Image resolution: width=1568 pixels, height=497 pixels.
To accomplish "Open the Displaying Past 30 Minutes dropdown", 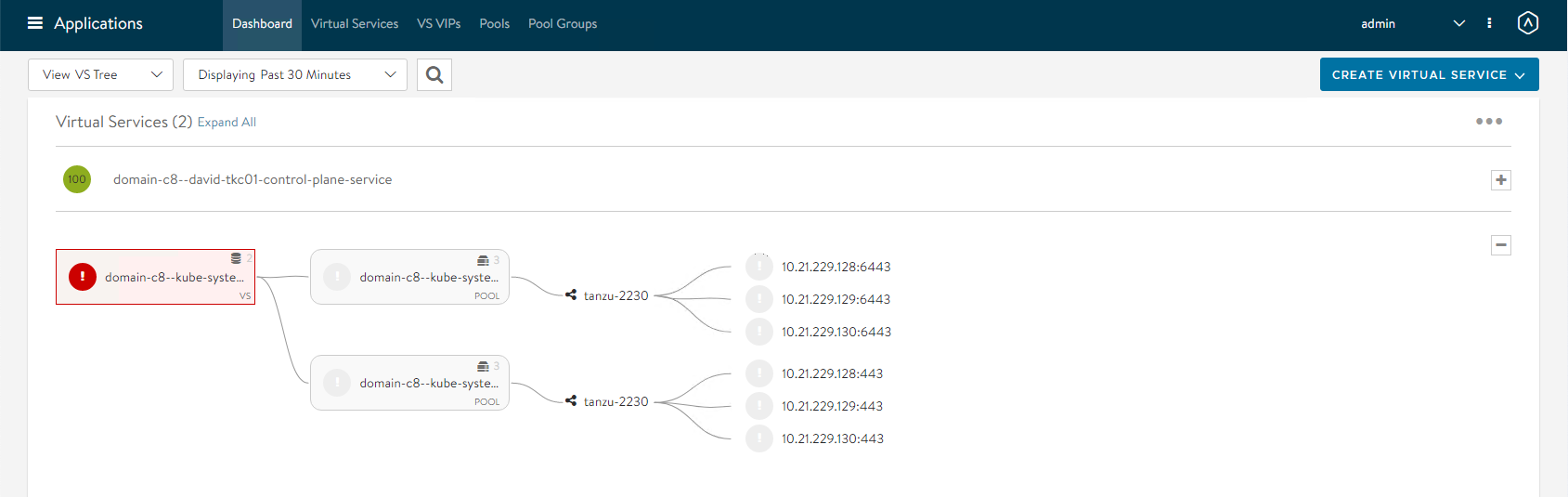I will 295,75.
